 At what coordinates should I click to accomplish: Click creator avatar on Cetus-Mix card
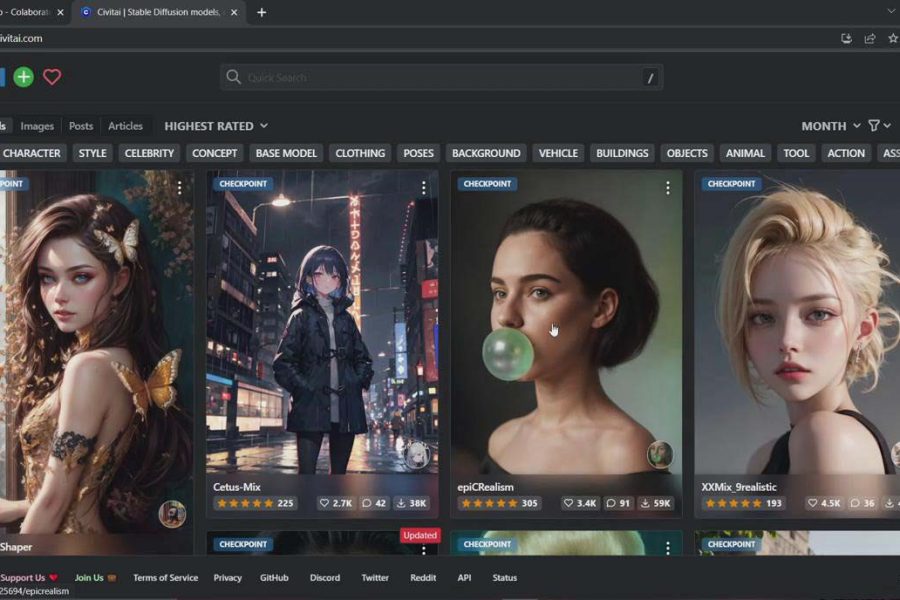click(417, 454)
